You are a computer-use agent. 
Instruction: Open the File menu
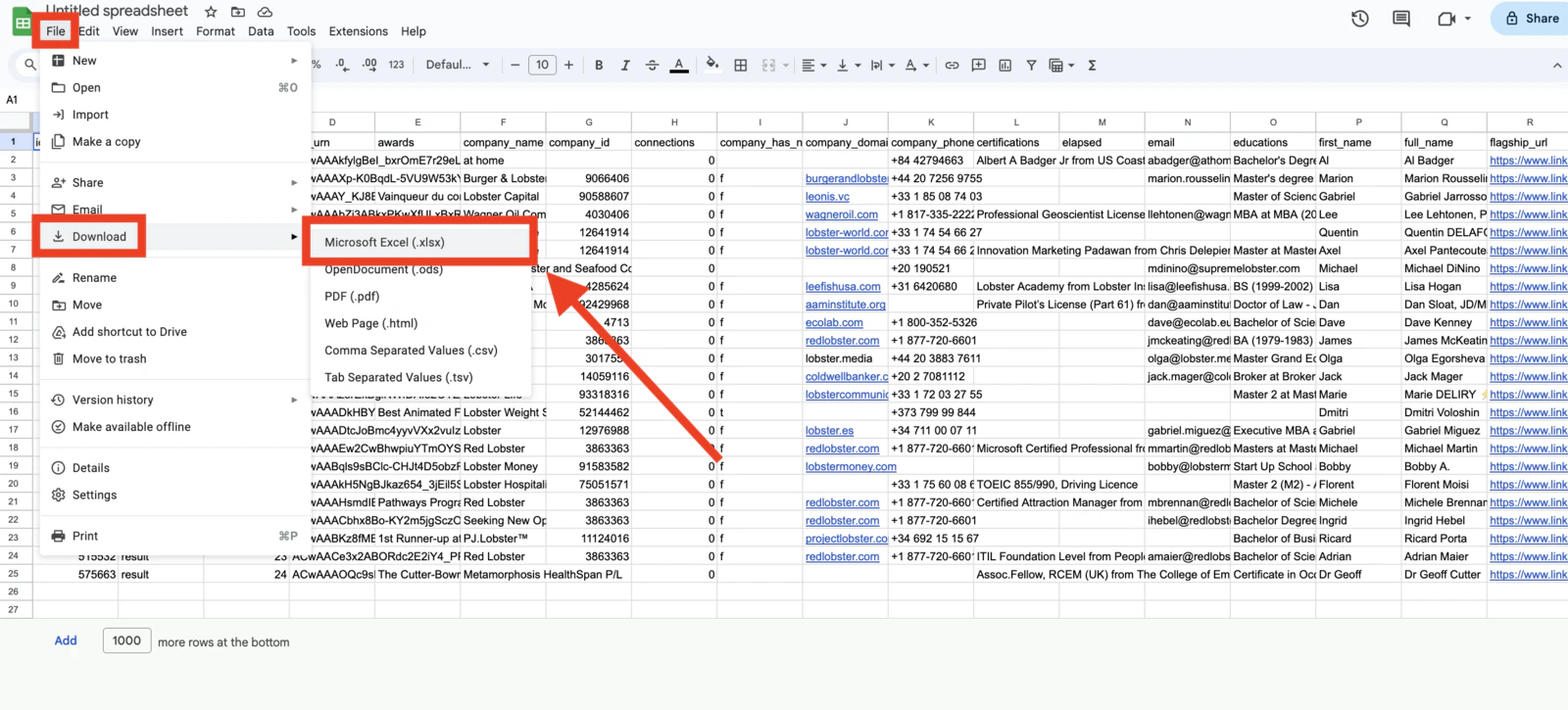click(56, 31)
